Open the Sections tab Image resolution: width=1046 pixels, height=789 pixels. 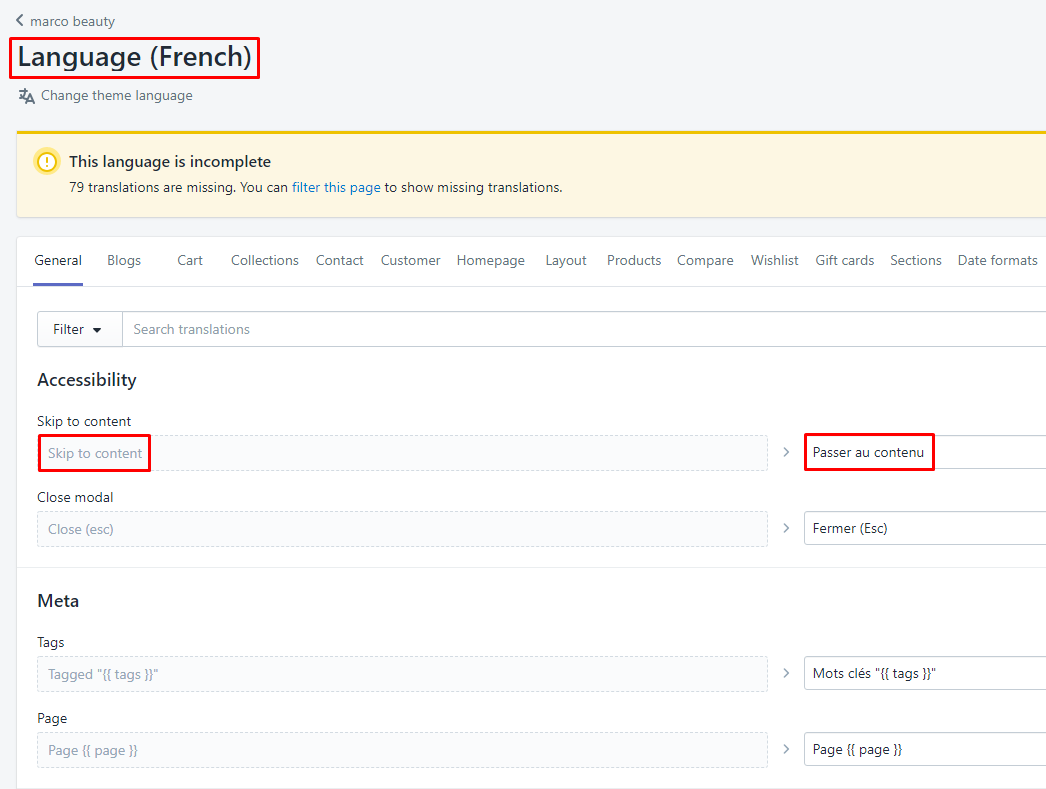[915, 260]
